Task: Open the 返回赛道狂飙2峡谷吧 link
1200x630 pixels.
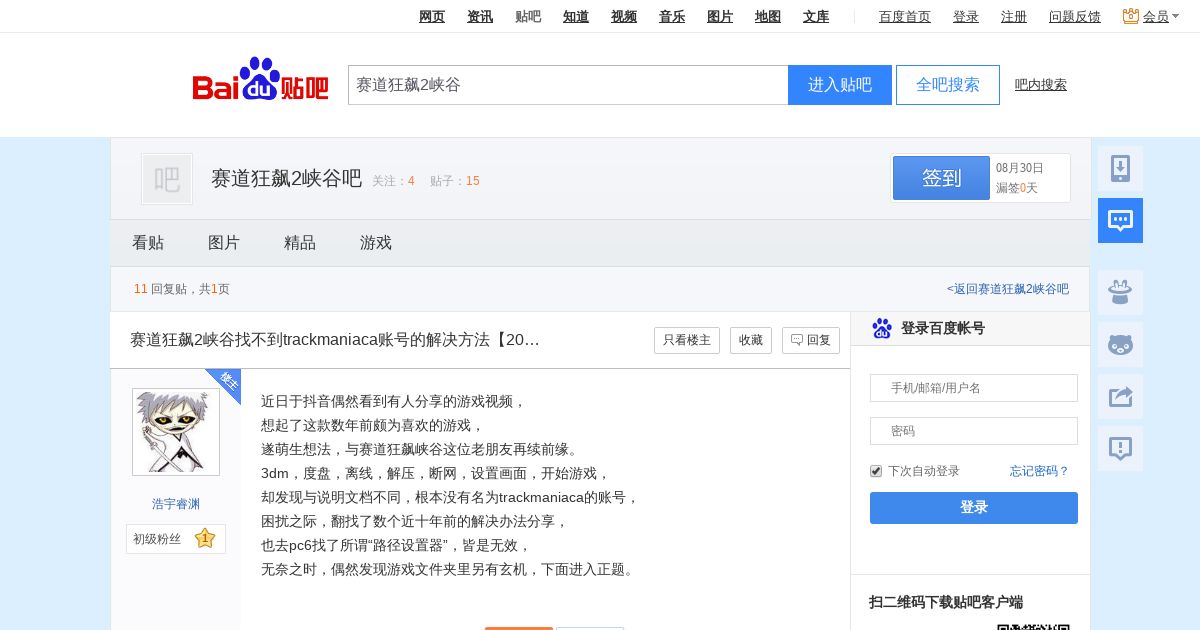Action: 1008,289
